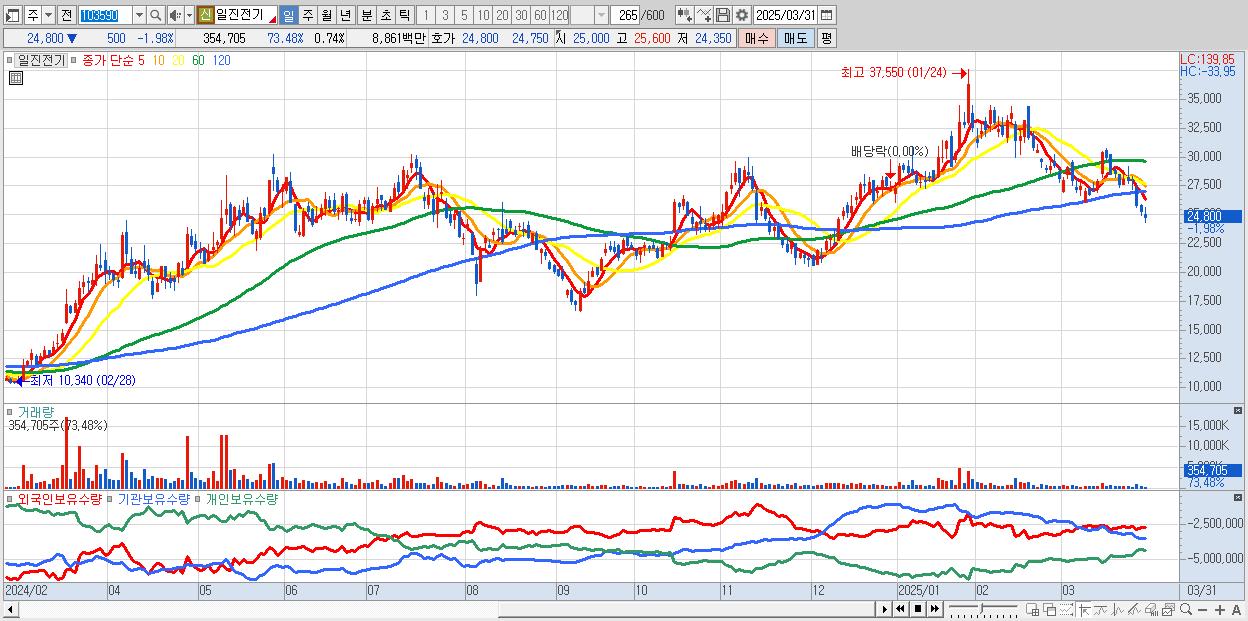Select the 일 daily period tab

pyautogui.click(x=288, y=15)
